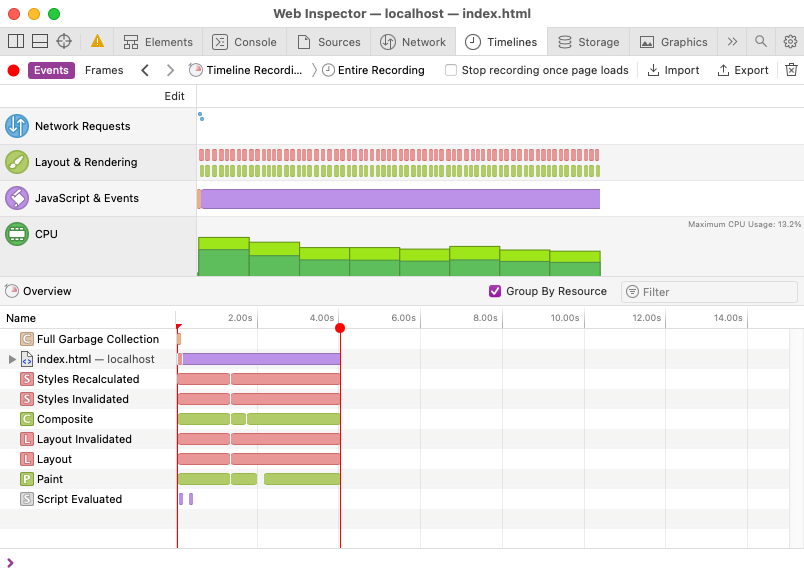804x578 pixels.
Task: Enable Stop recording once page loads
Action: (449, 70)
